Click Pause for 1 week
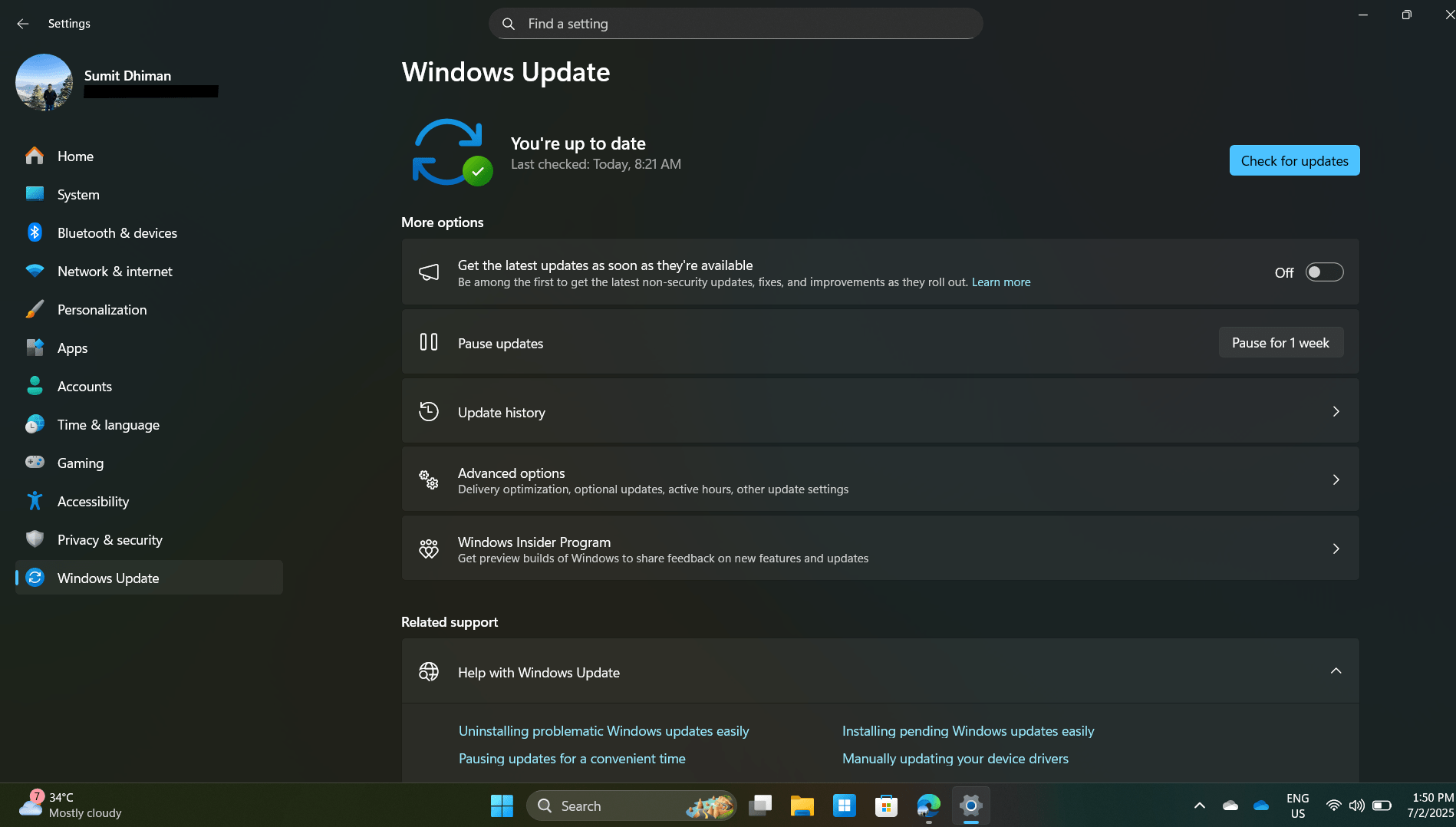The height and width of the screenshot is (827, 1456). [1280, 342]
